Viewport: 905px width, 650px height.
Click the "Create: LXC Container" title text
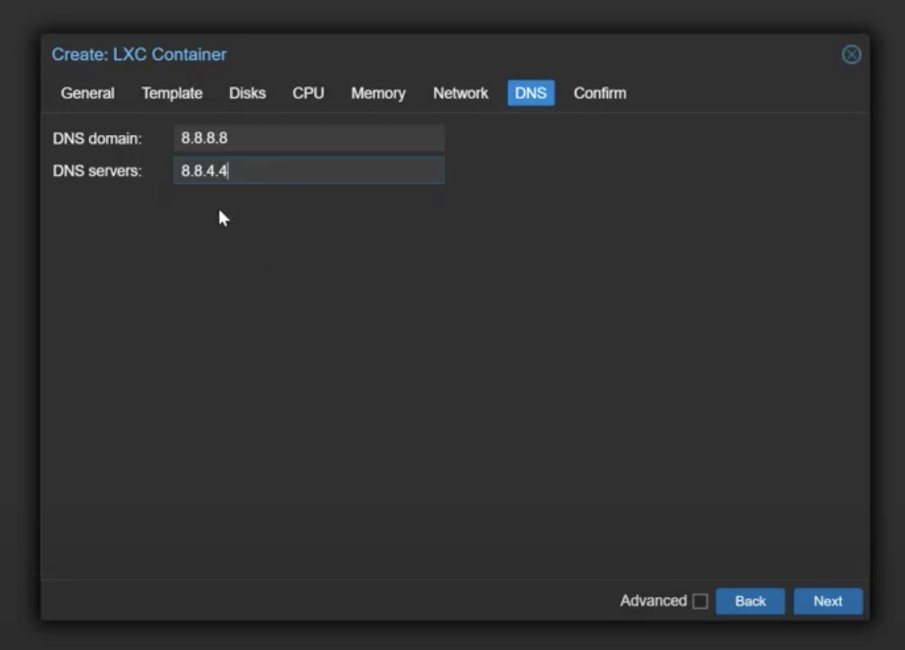point(139,55)
